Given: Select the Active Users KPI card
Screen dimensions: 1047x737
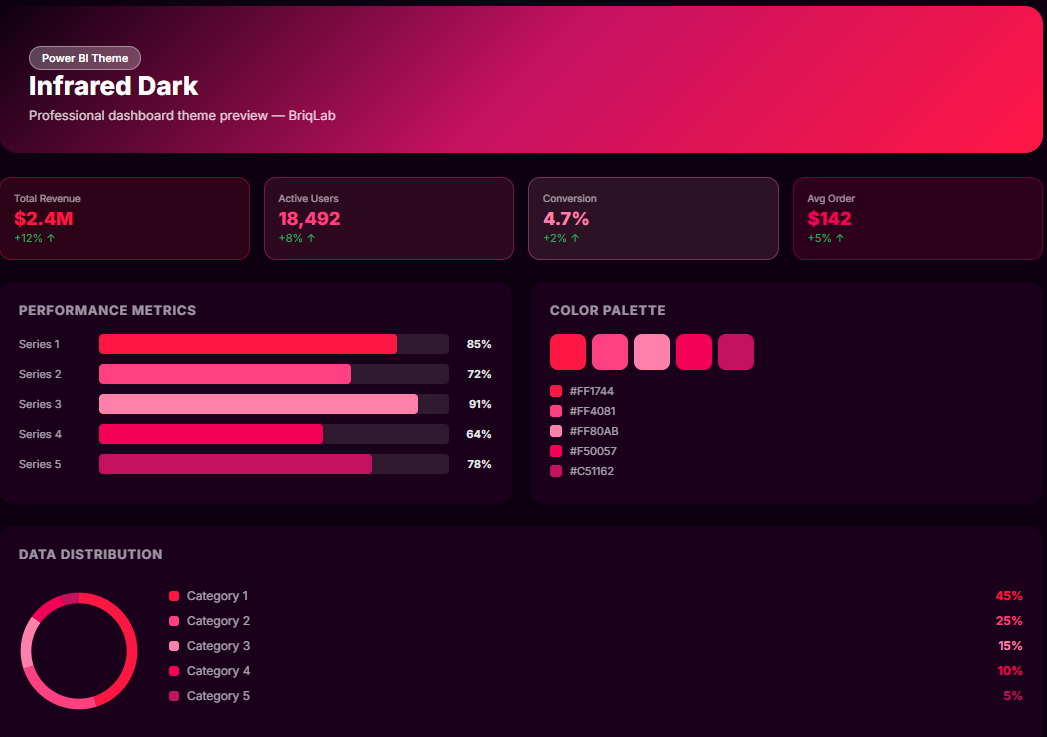Looking at the screenshot, I should coord(388,218).
